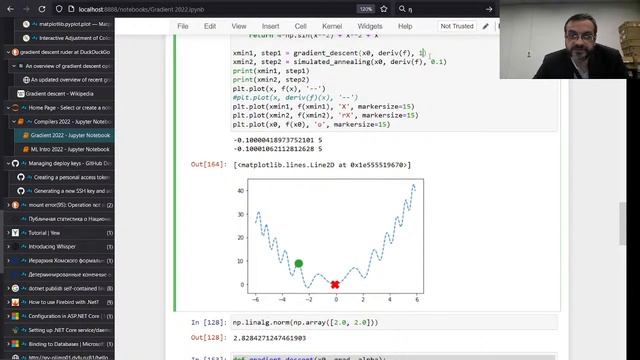Click GitHub favicon on Generating a new SSH key tab

point(21,191)
